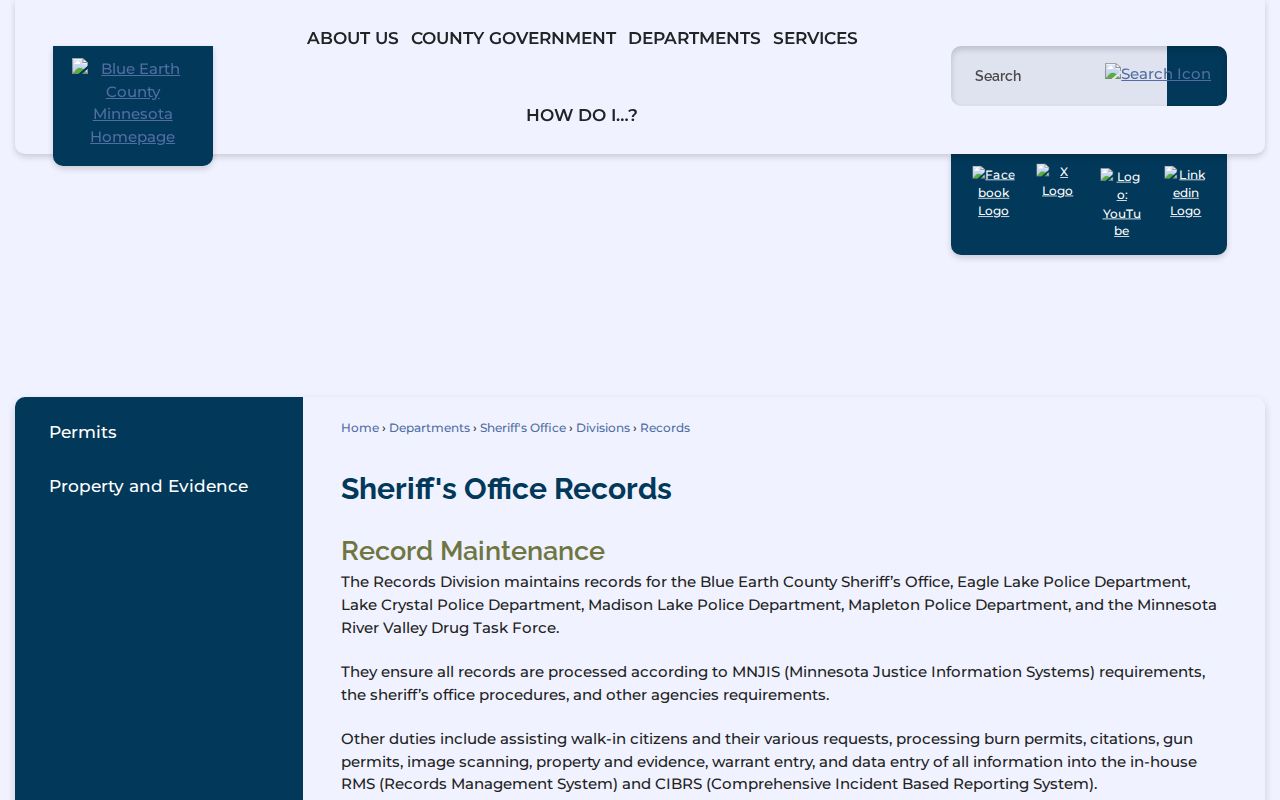Open the Departments menu
The width and height of the screenshot is (1280, 800).
pyautogui.click(x=694, y=38)
